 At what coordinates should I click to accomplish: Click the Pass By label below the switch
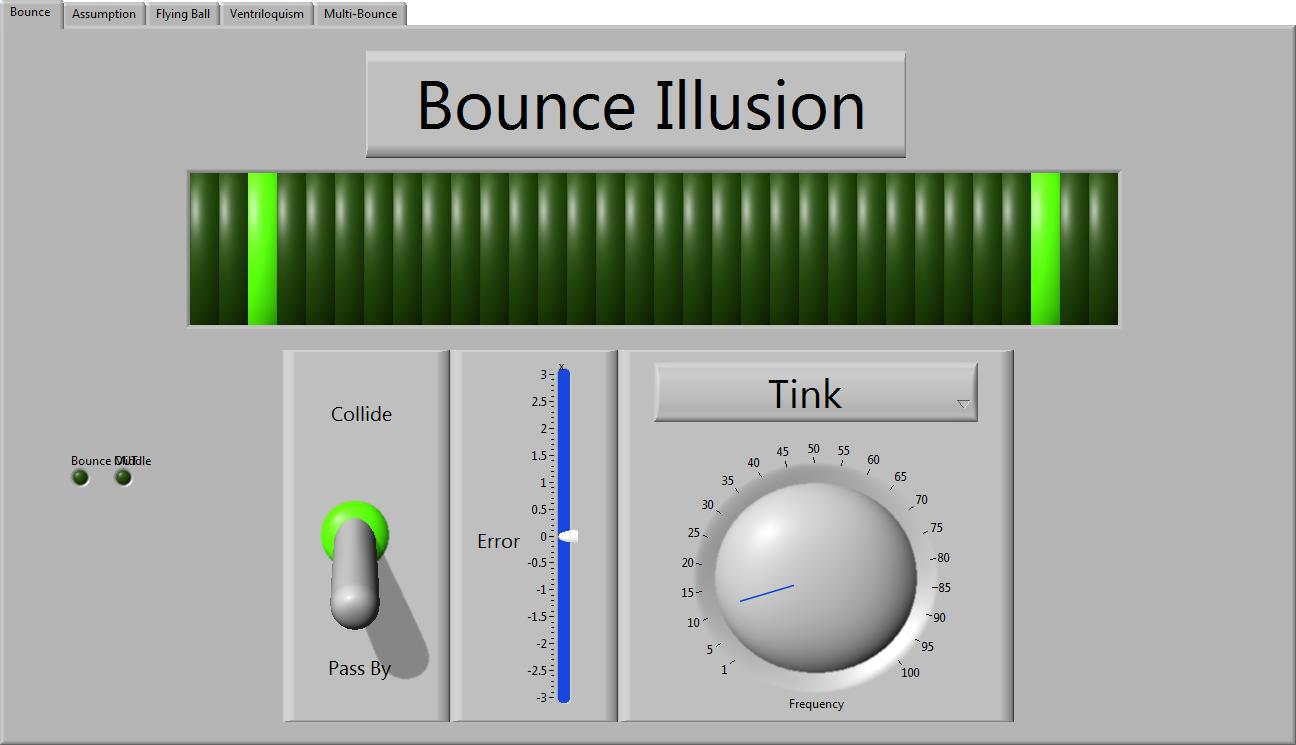(359, 668)
